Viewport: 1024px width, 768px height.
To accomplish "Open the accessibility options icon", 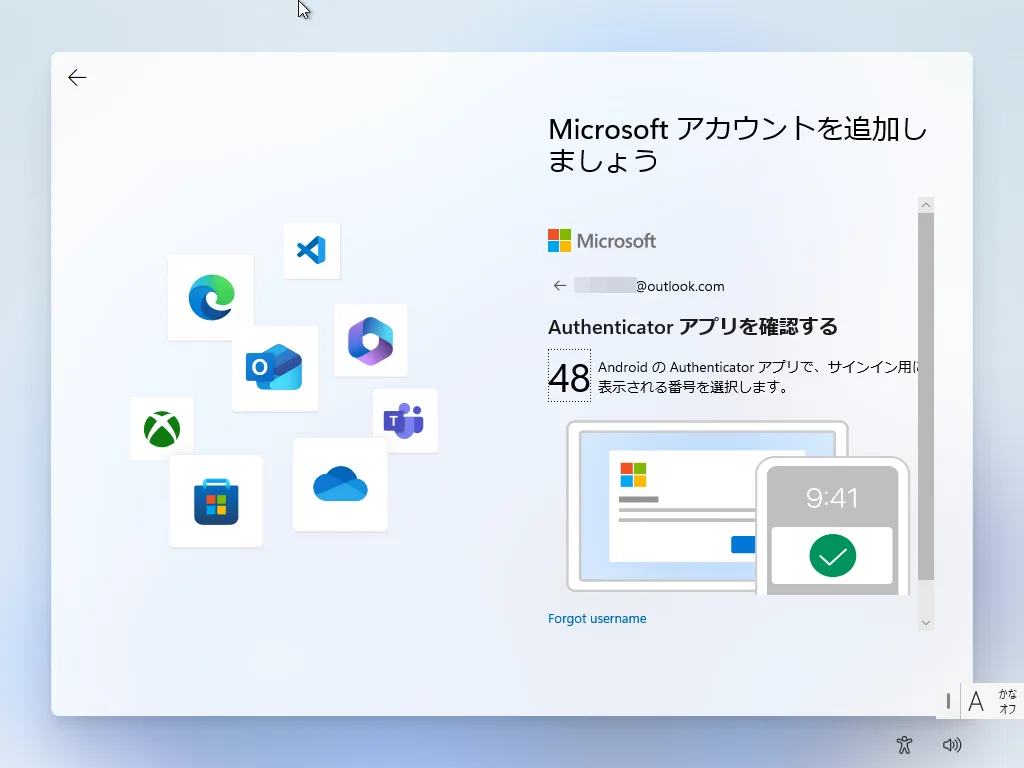I will 904,745.
